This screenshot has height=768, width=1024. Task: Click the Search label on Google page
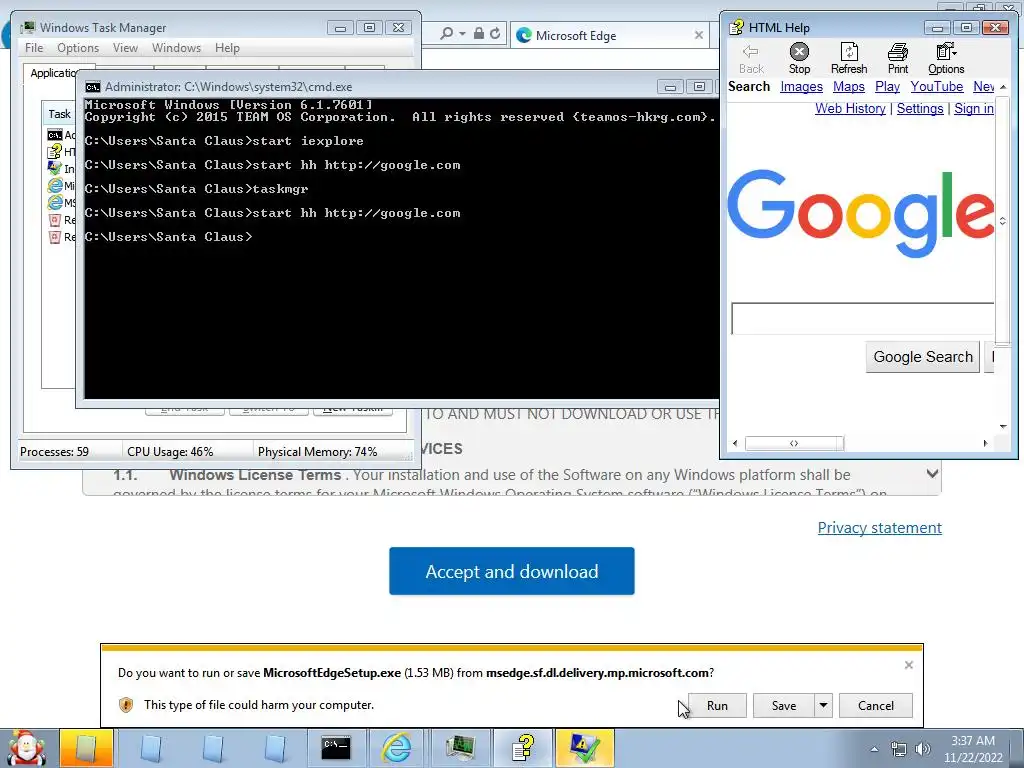[x=749, y=87]
